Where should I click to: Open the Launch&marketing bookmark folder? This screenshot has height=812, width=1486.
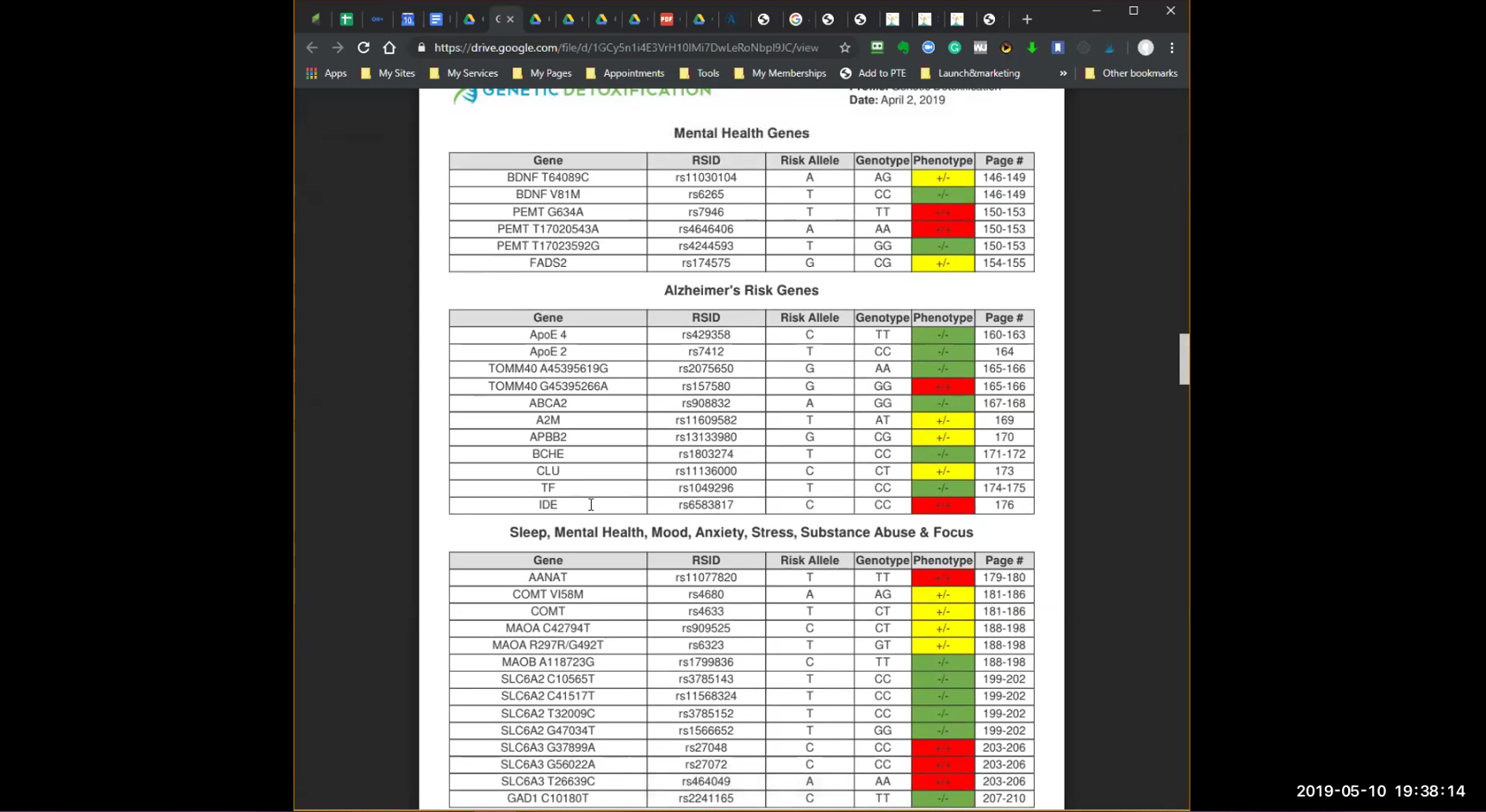[970, 73]
